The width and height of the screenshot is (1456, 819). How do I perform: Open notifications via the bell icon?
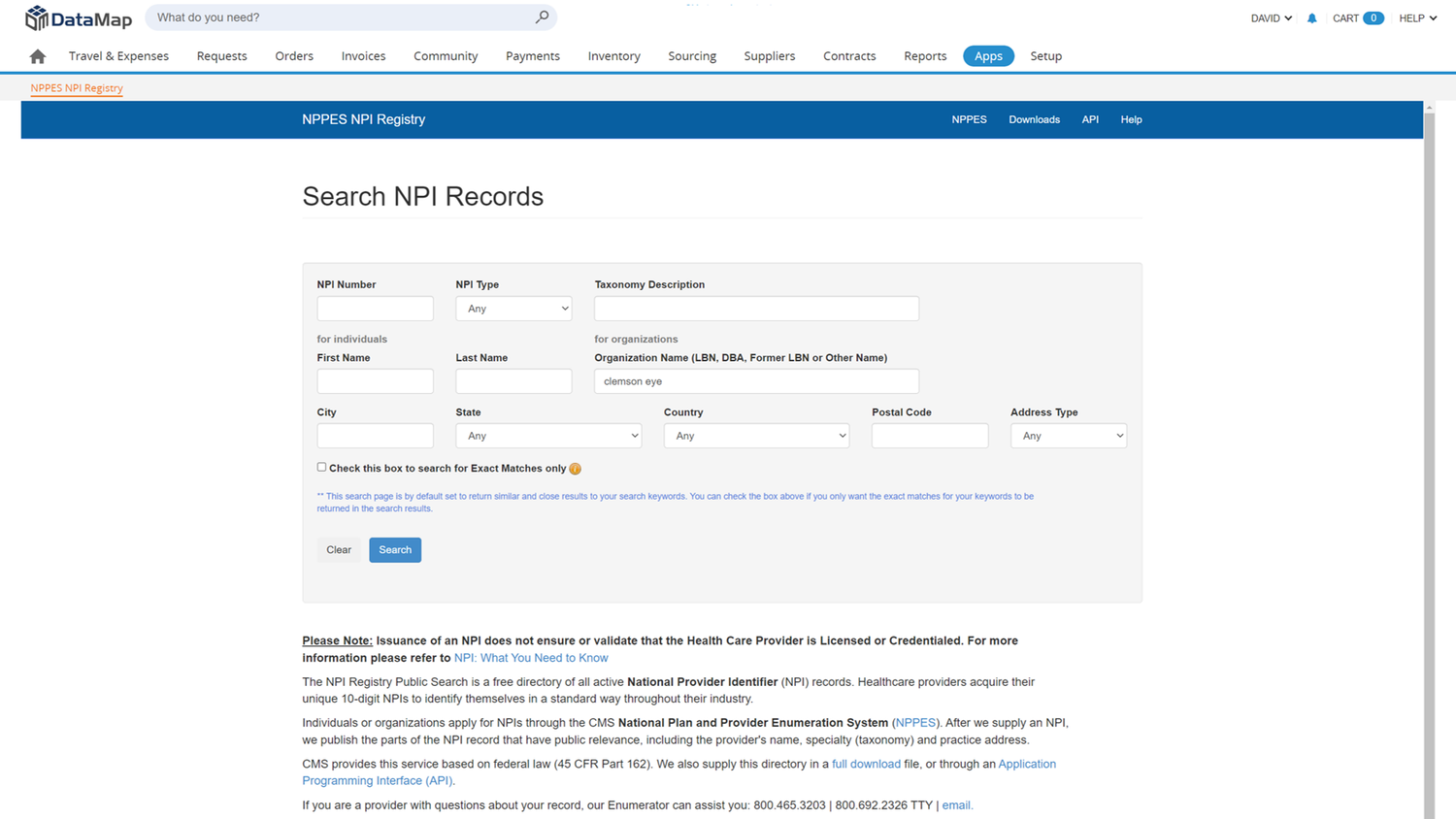click(x=1311, y=16)
